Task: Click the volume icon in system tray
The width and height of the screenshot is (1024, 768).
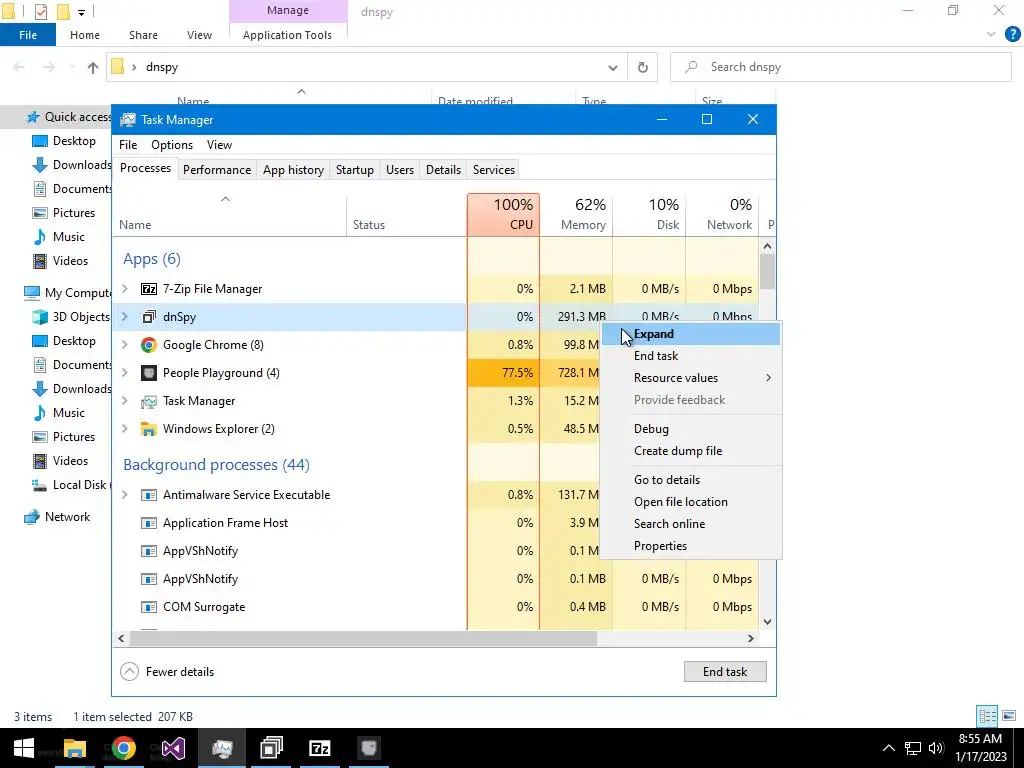Action: (936, 748)
